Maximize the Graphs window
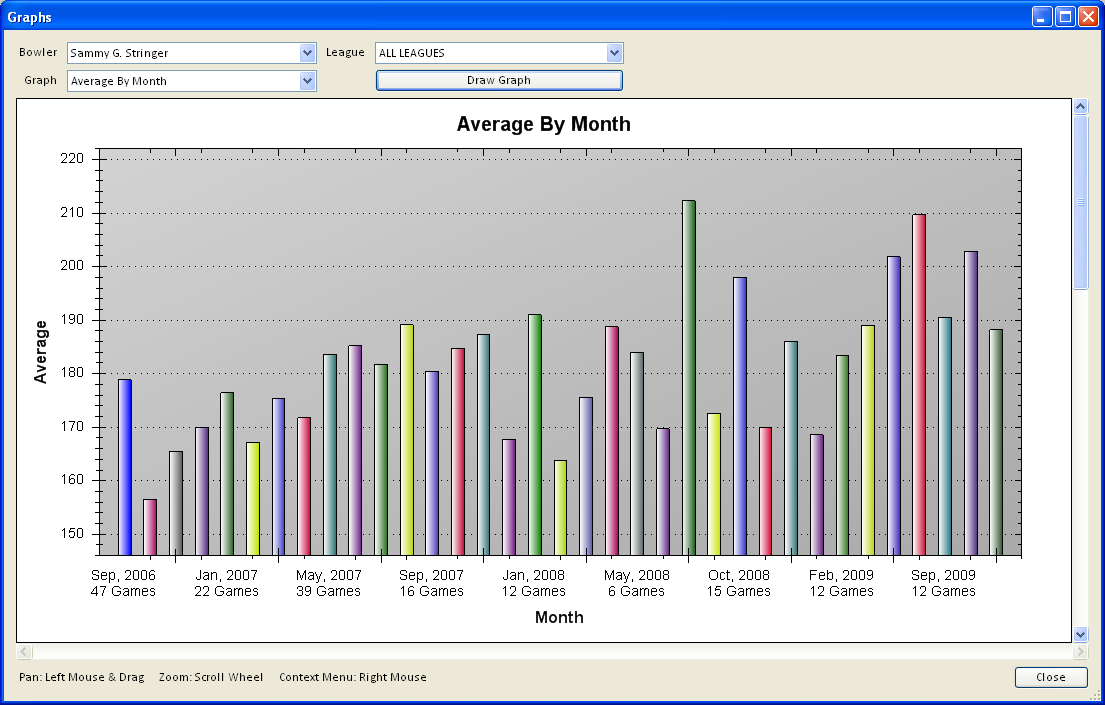1105x705 pixels. [x=1065, y=17]
